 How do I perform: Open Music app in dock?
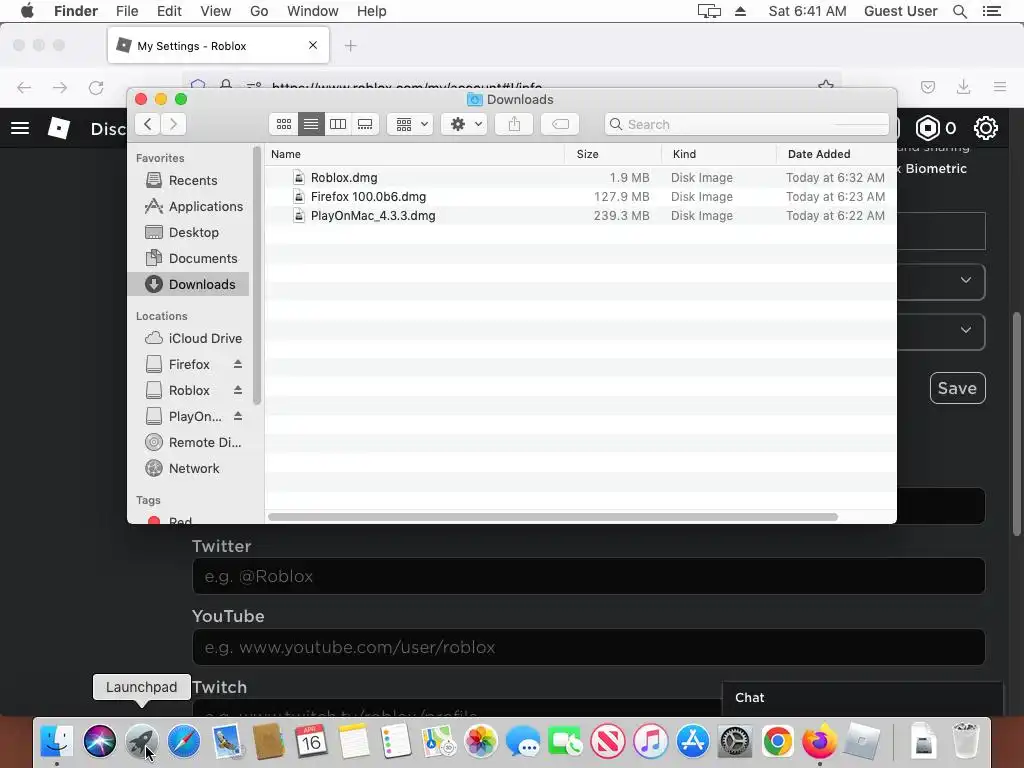pyautogui.click(x=650, y=742)
